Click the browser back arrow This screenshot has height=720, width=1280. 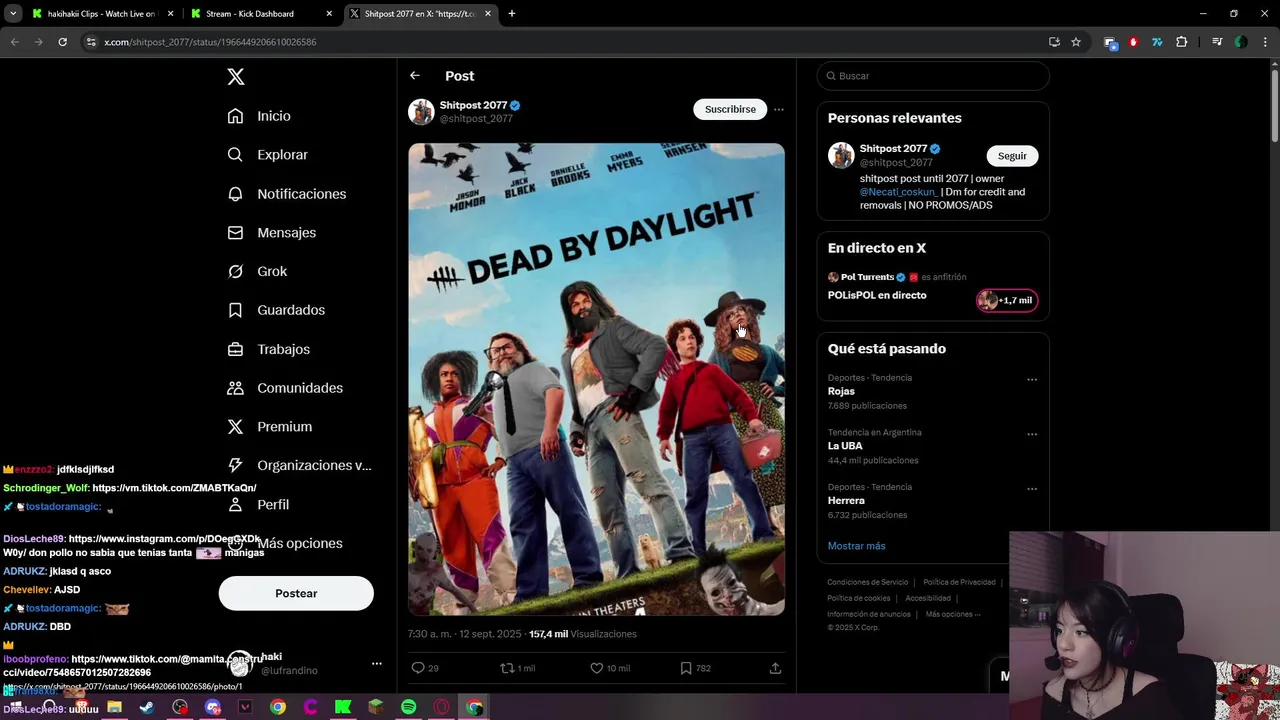(x=15, y=42)
